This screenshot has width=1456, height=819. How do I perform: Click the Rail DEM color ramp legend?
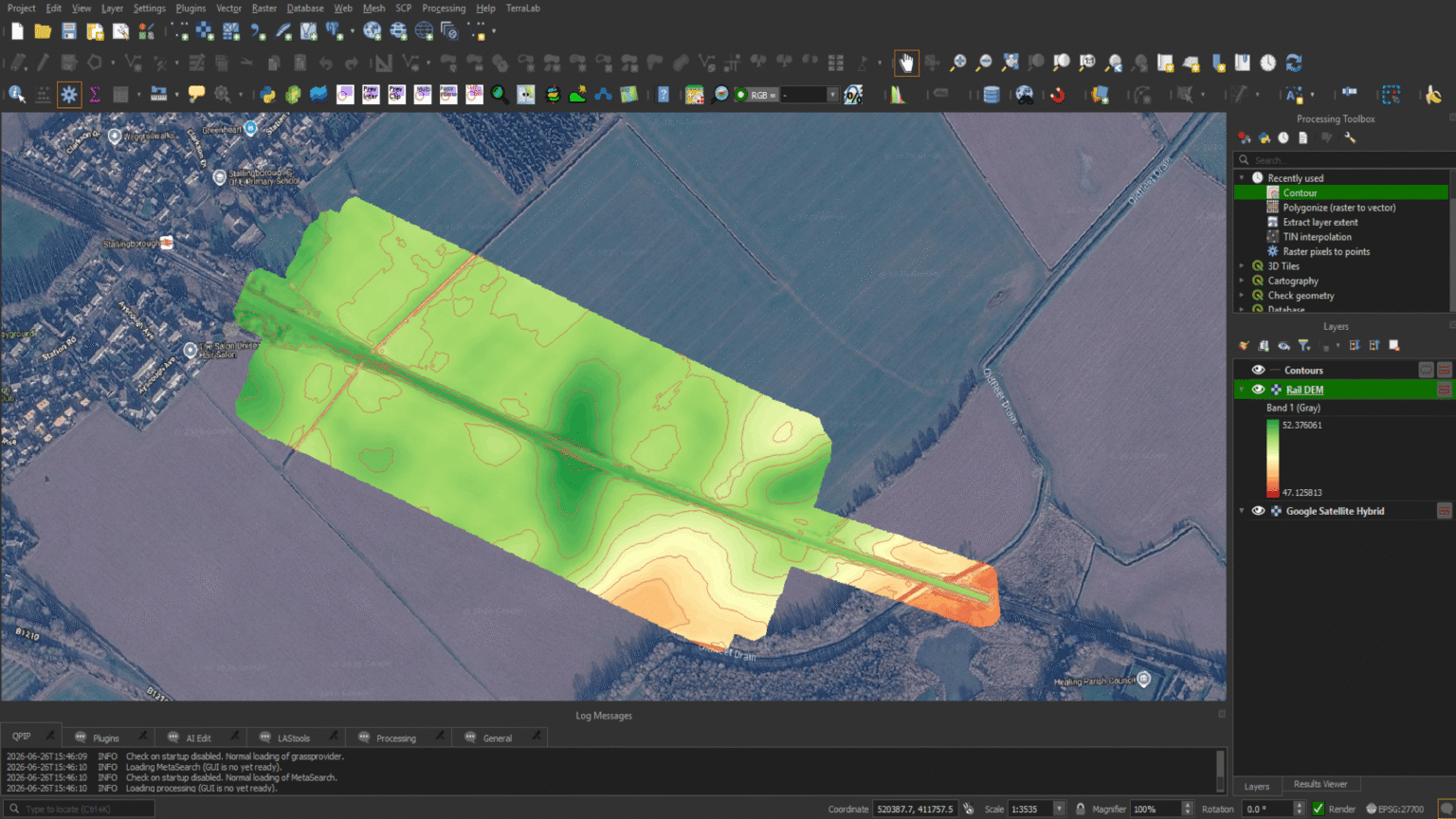[1272, 459]
